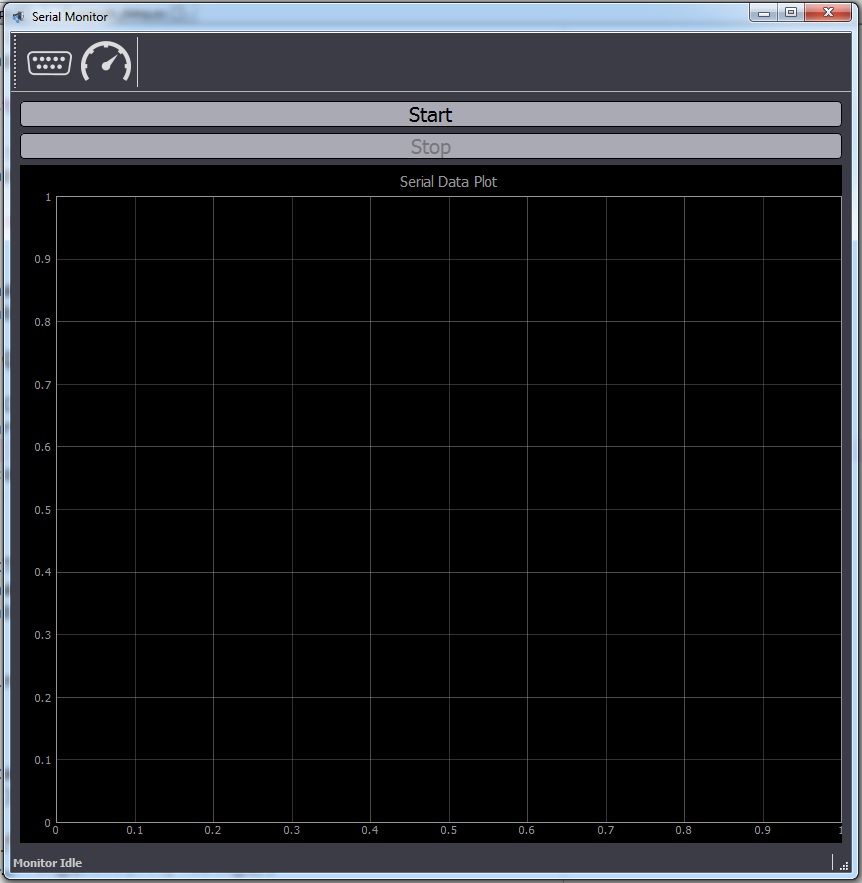Click the y-axis label 0.3
Image resolution: width=862 pixels, height=883 pixels.
pos(42,635)
